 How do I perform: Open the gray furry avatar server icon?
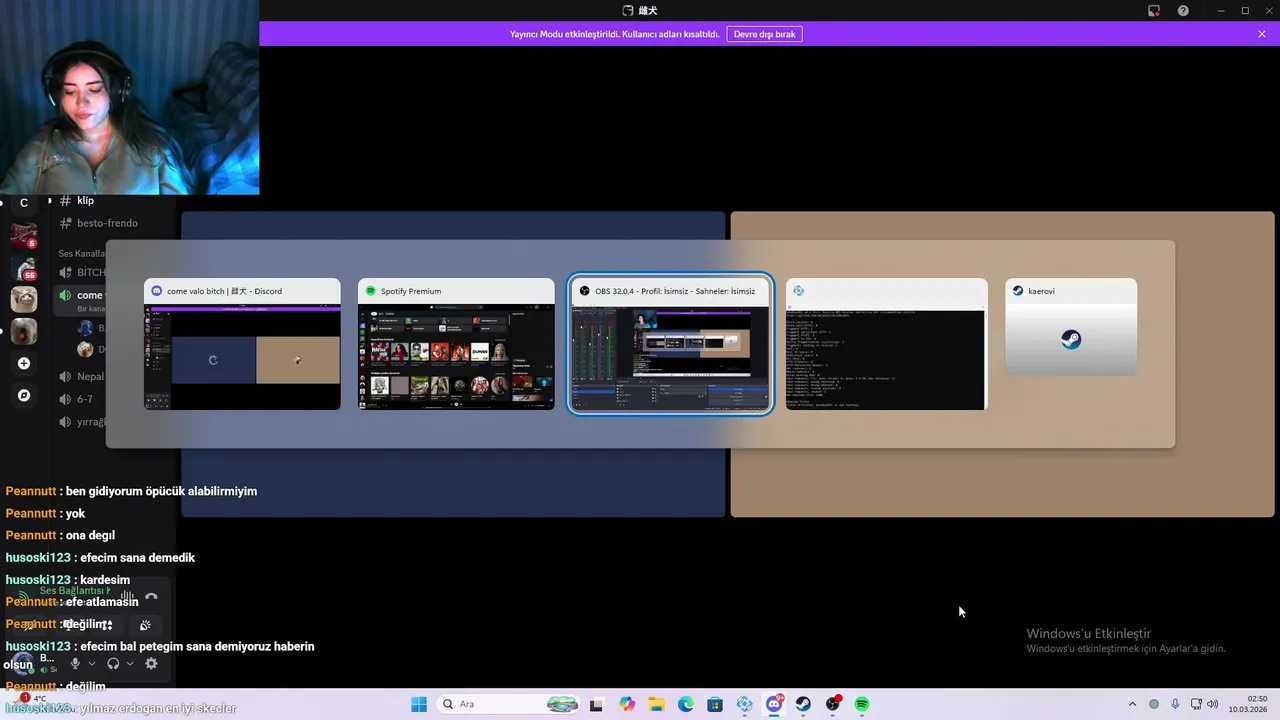click(24, 331)
